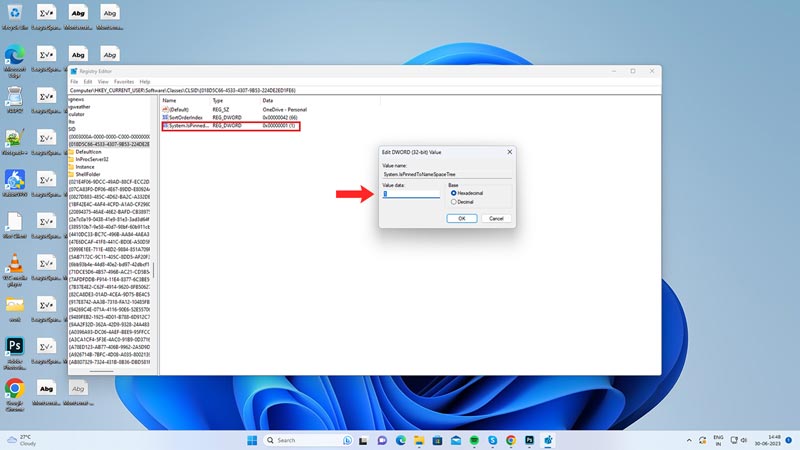This screenshot has height=450, width=800.
Task: Open the Favorites menu in Registry Editor
Action: [124, 82]
